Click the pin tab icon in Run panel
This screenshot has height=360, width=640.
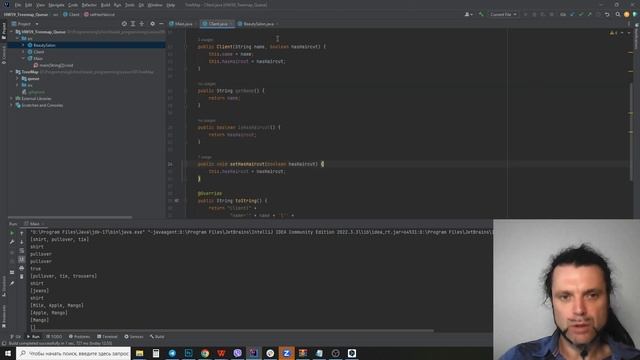coord(12,283)
